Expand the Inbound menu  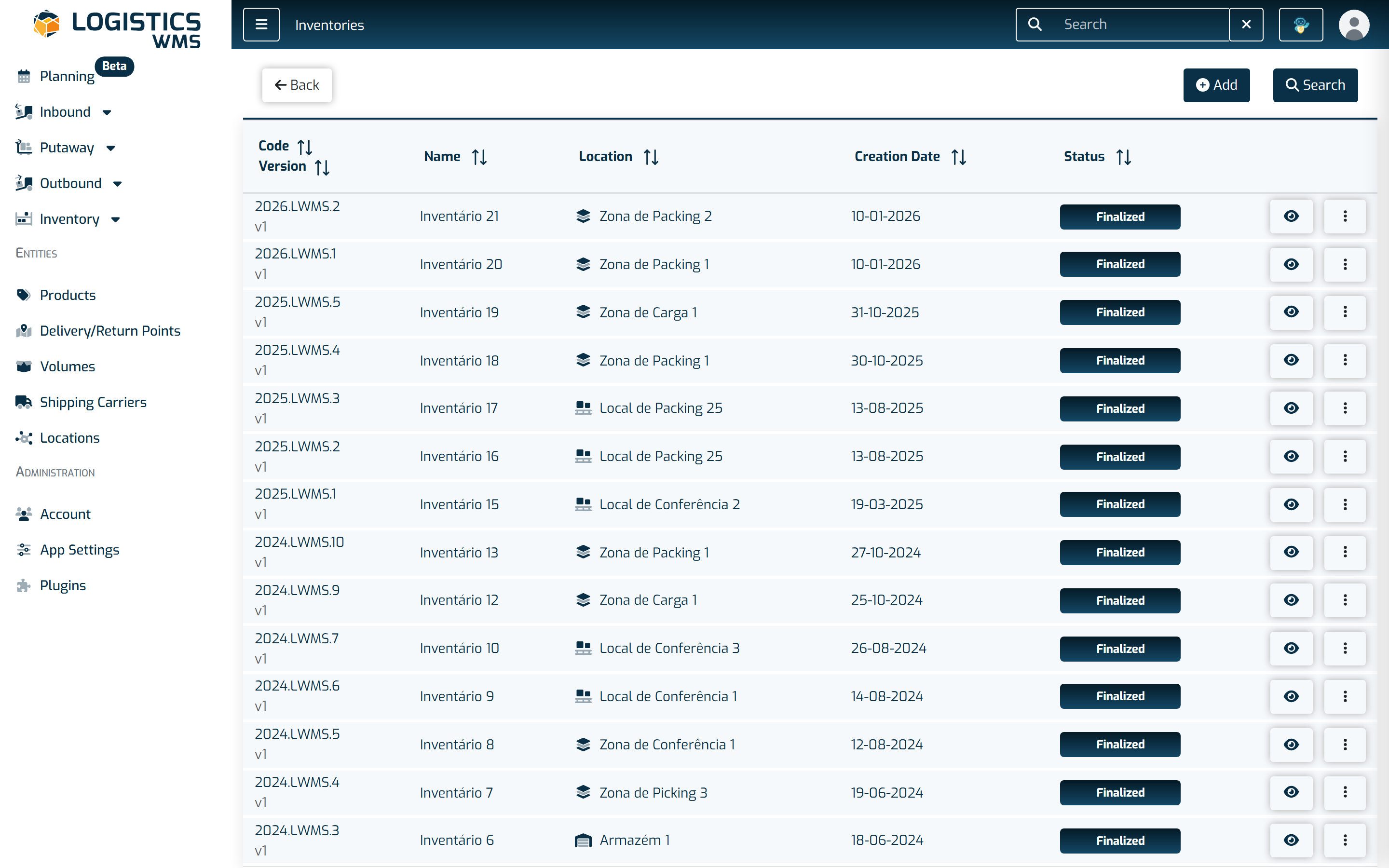[x=64, y=112]
